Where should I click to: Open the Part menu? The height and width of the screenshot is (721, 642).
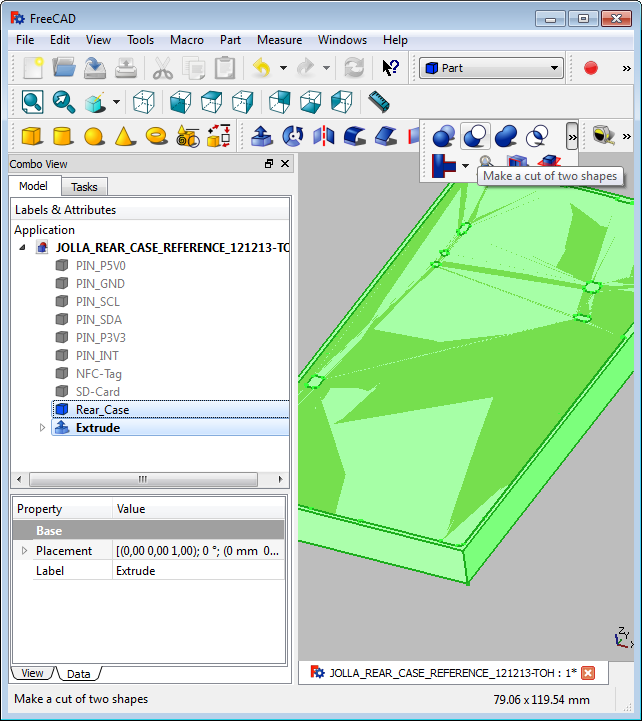coord(230,40)
